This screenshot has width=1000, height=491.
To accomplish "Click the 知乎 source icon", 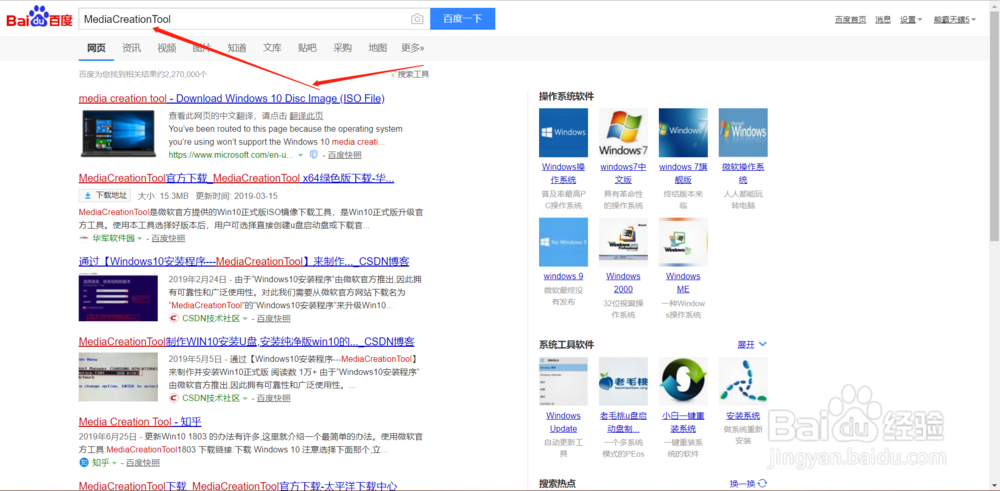I will [x=84, y=462].
